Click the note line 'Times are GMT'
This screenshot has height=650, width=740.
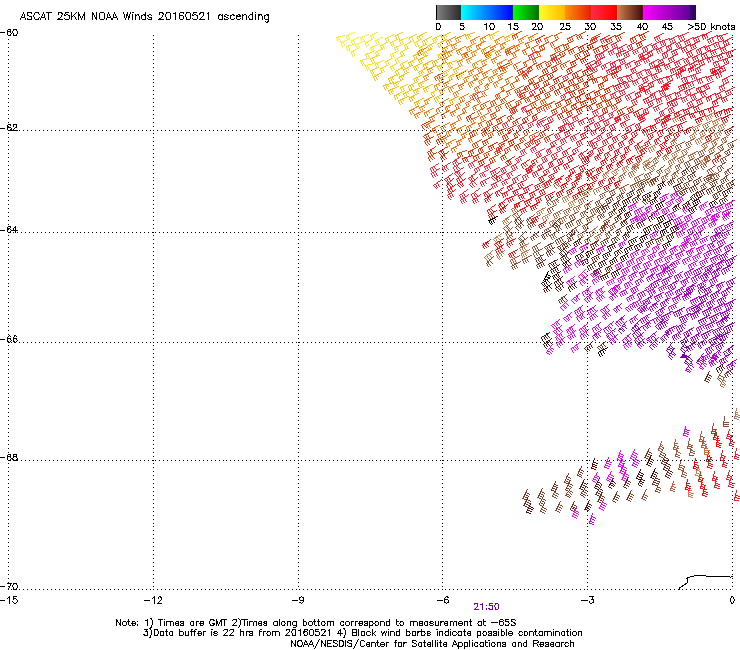(193, 623)
